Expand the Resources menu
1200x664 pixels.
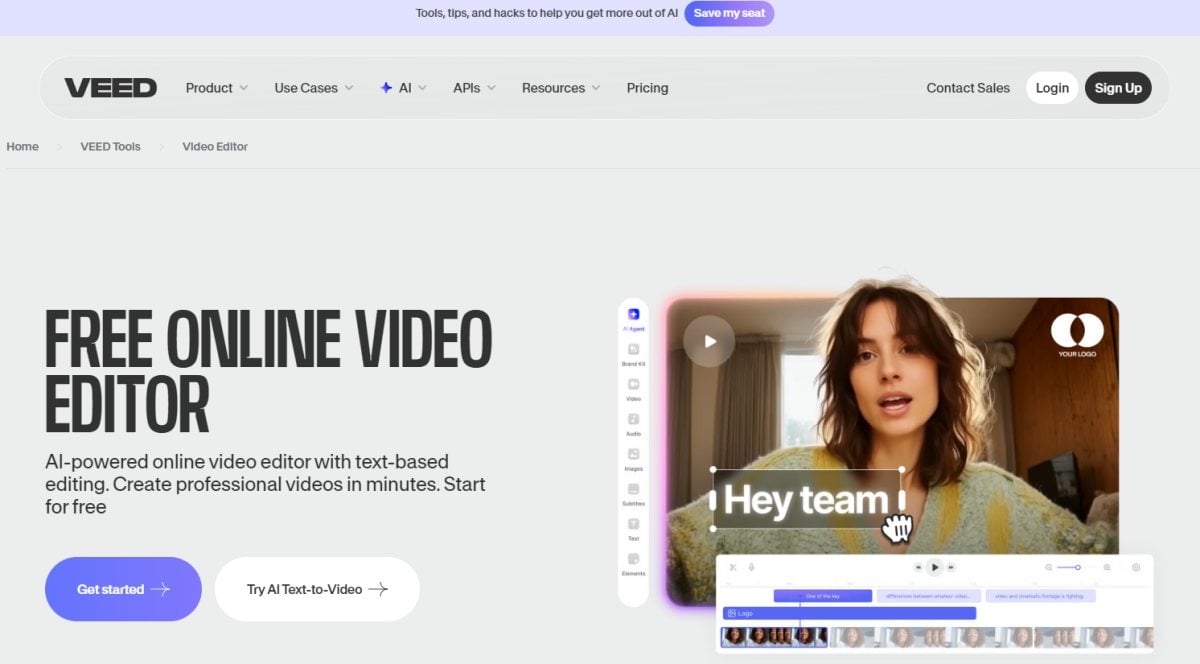pos(553,88)
